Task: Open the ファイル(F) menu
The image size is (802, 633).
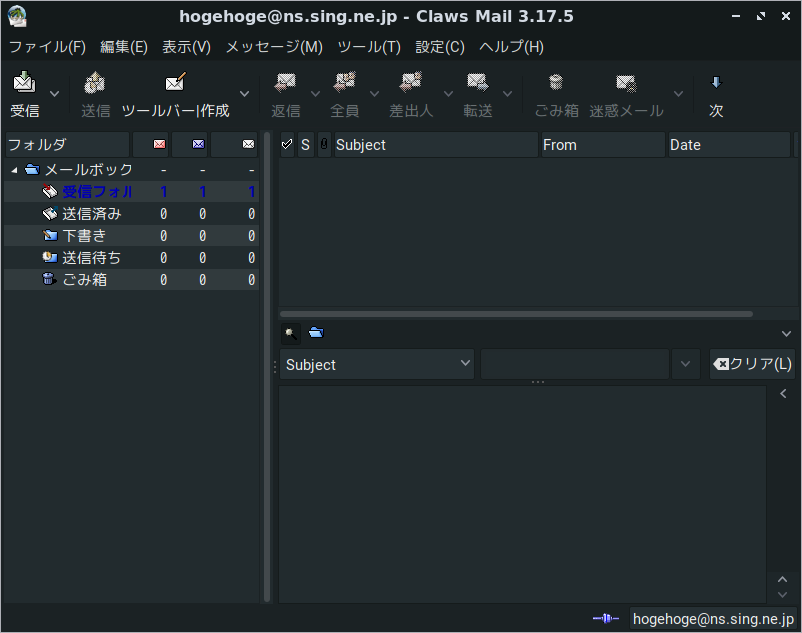Action: 48,47
